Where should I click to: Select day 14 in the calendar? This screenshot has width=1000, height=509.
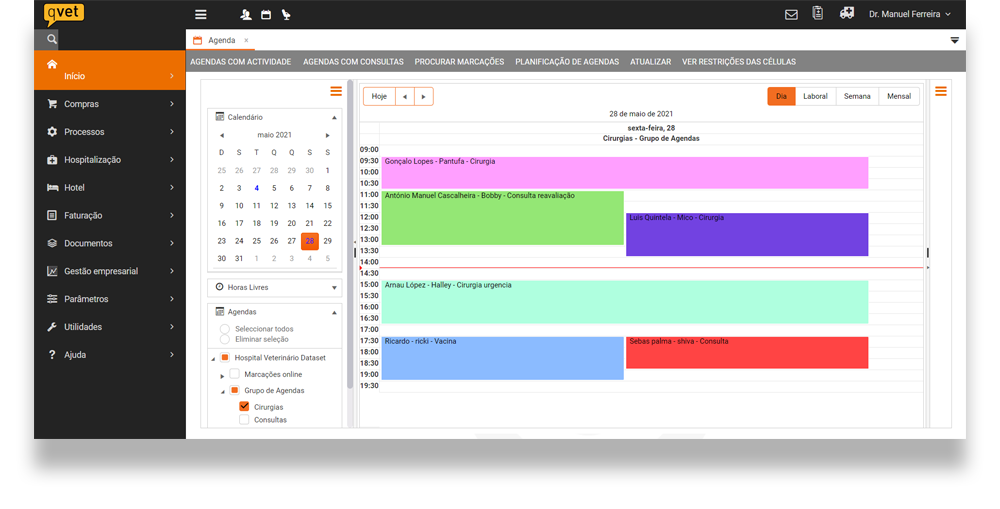click(309, 206)
